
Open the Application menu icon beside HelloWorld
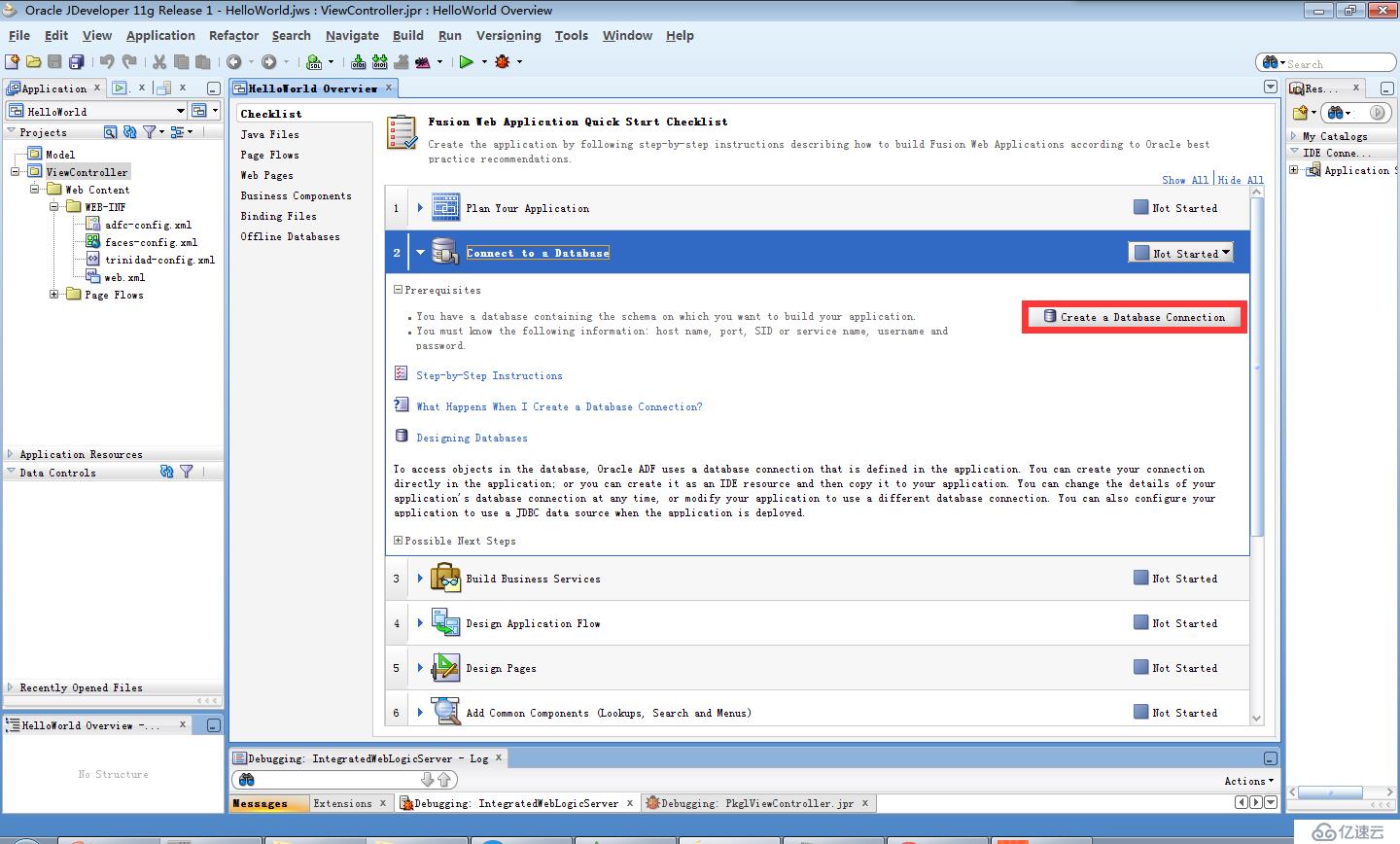pos(199,111)
